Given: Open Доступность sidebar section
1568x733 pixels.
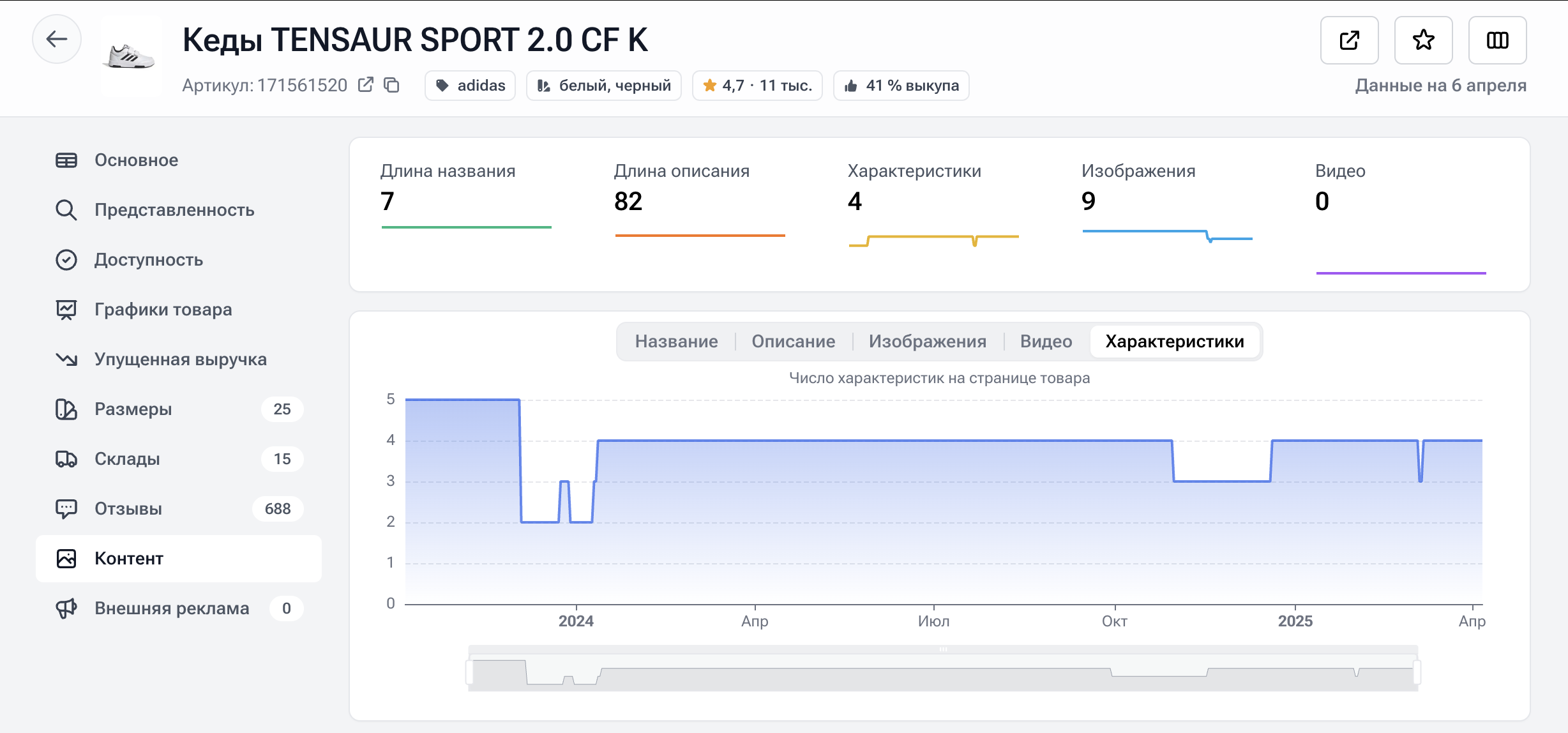Looking at the screenshot, I should tap(148, 260).
